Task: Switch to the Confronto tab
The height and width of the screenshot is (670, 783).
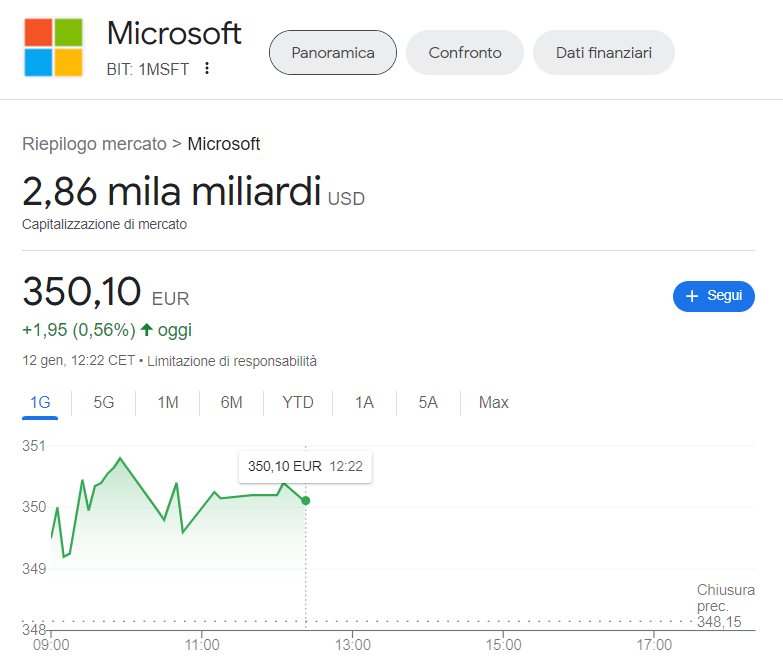Action: (x=465, y=53)
